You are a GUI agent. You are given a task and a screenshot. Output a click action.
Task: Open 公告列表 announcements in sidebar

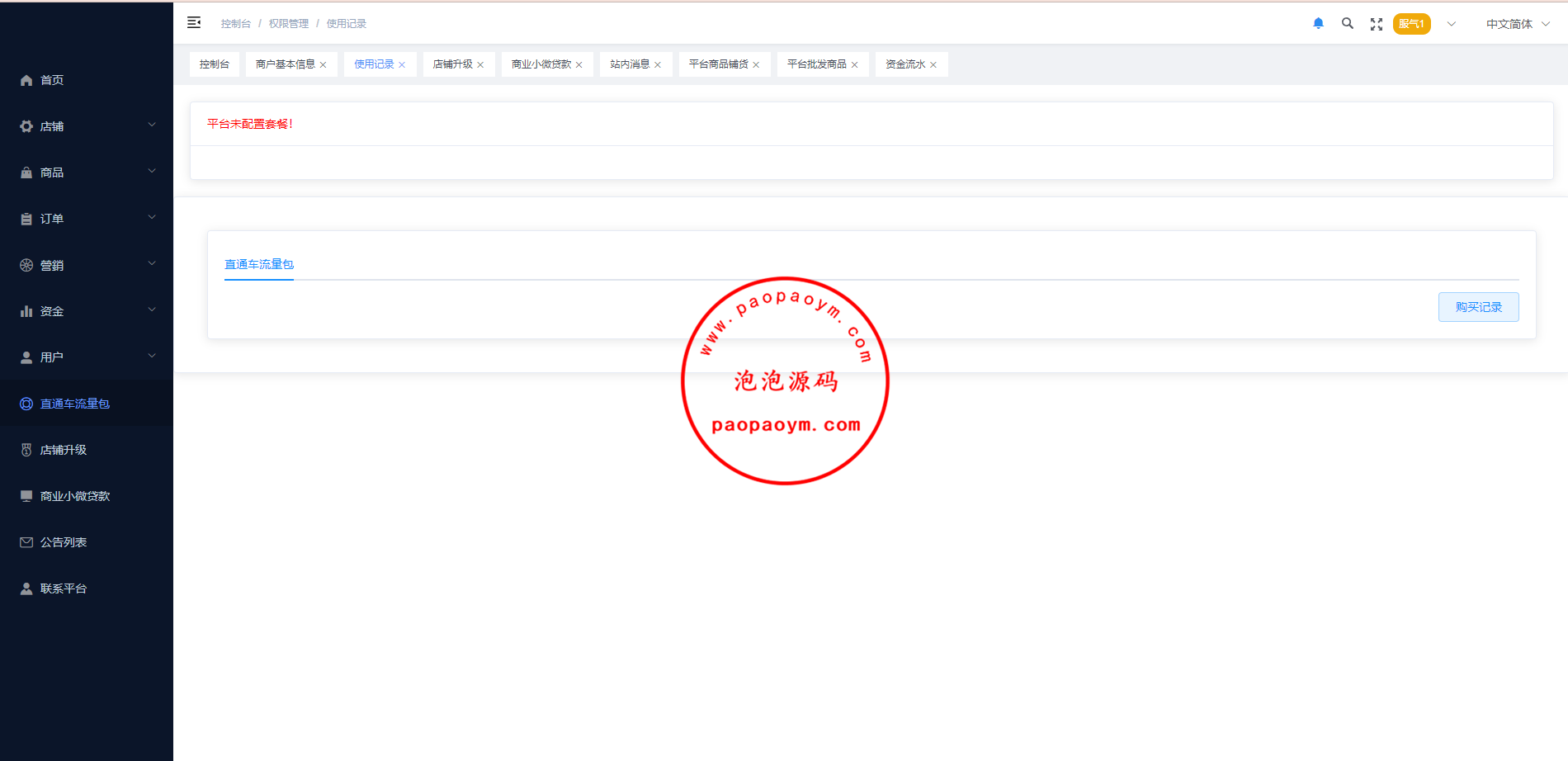tap(64, 542)
